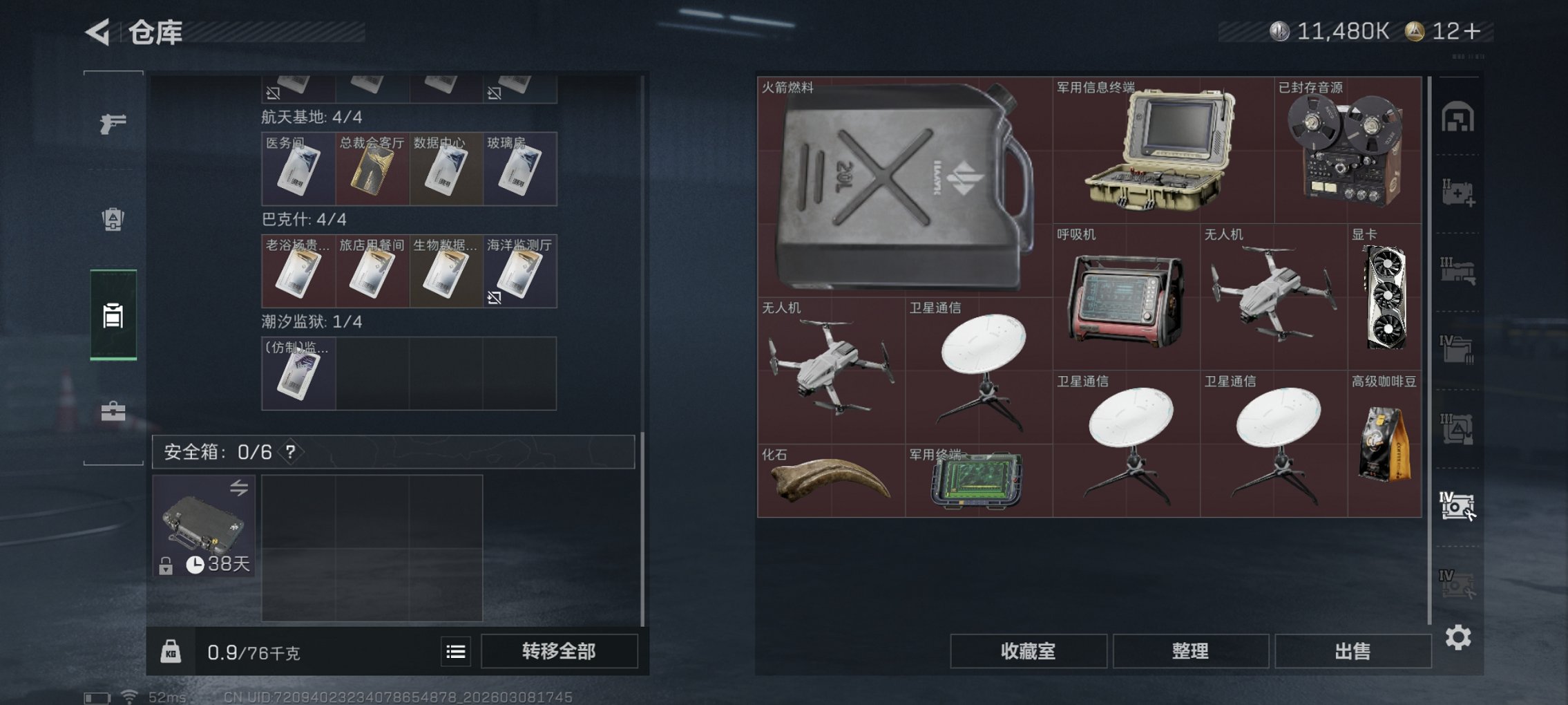Screen dimensions: 1568x705
Task: Click the 出售 sell button
Action: 1352,651
